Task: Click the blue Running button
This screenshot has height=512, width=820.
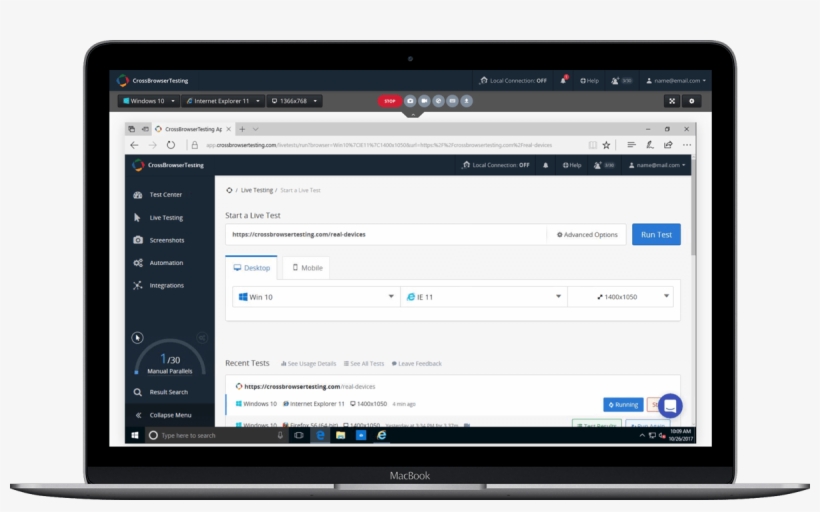Action: coord(623,405)
